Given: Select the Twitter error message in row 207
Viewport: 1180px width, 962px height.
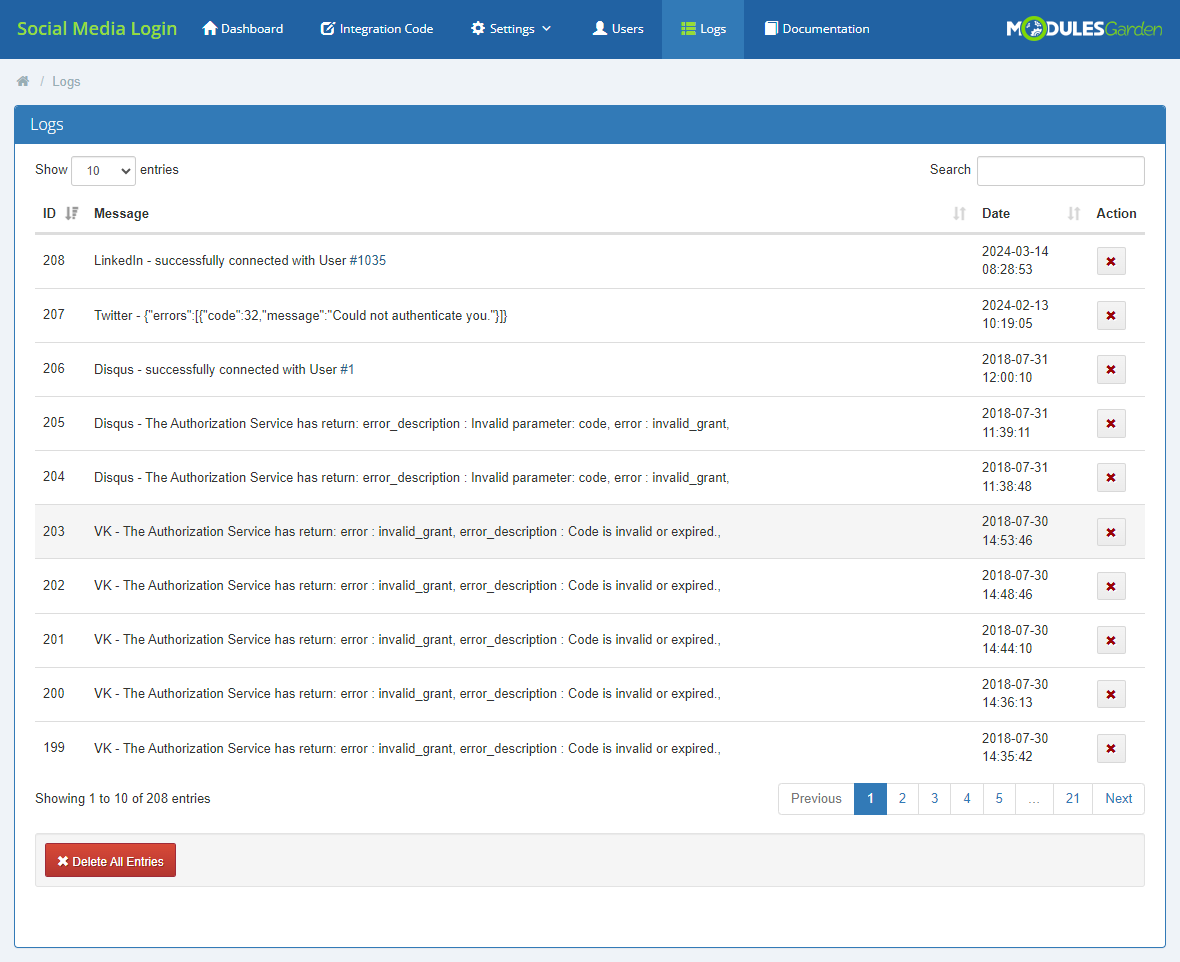Looking at the screenshot, I should point(300,315).
